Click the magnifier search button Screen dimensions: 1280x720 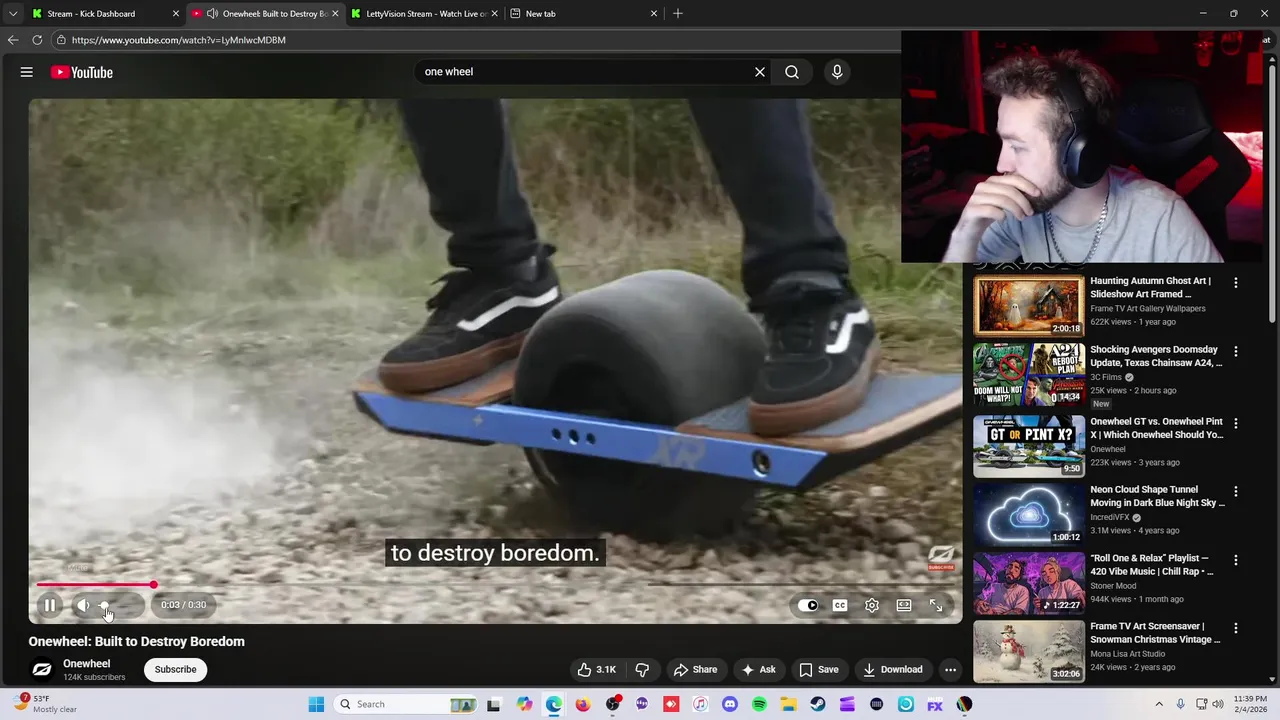792,72
